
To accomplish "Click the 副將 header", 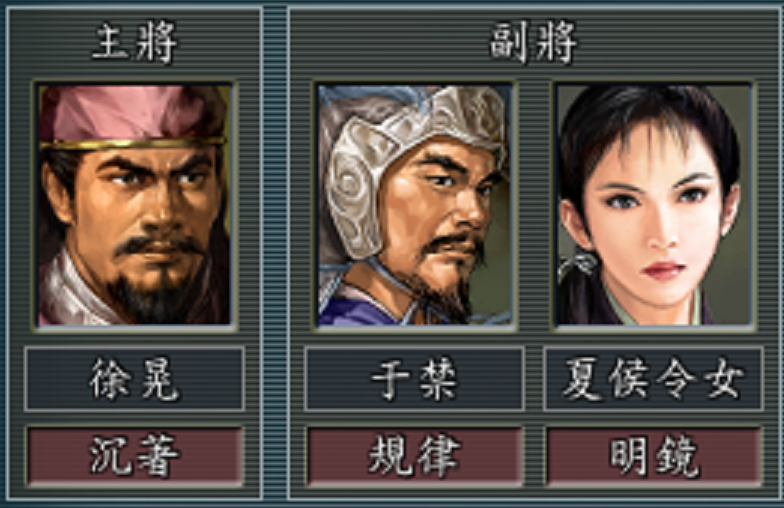I will [x=533, y=44].
